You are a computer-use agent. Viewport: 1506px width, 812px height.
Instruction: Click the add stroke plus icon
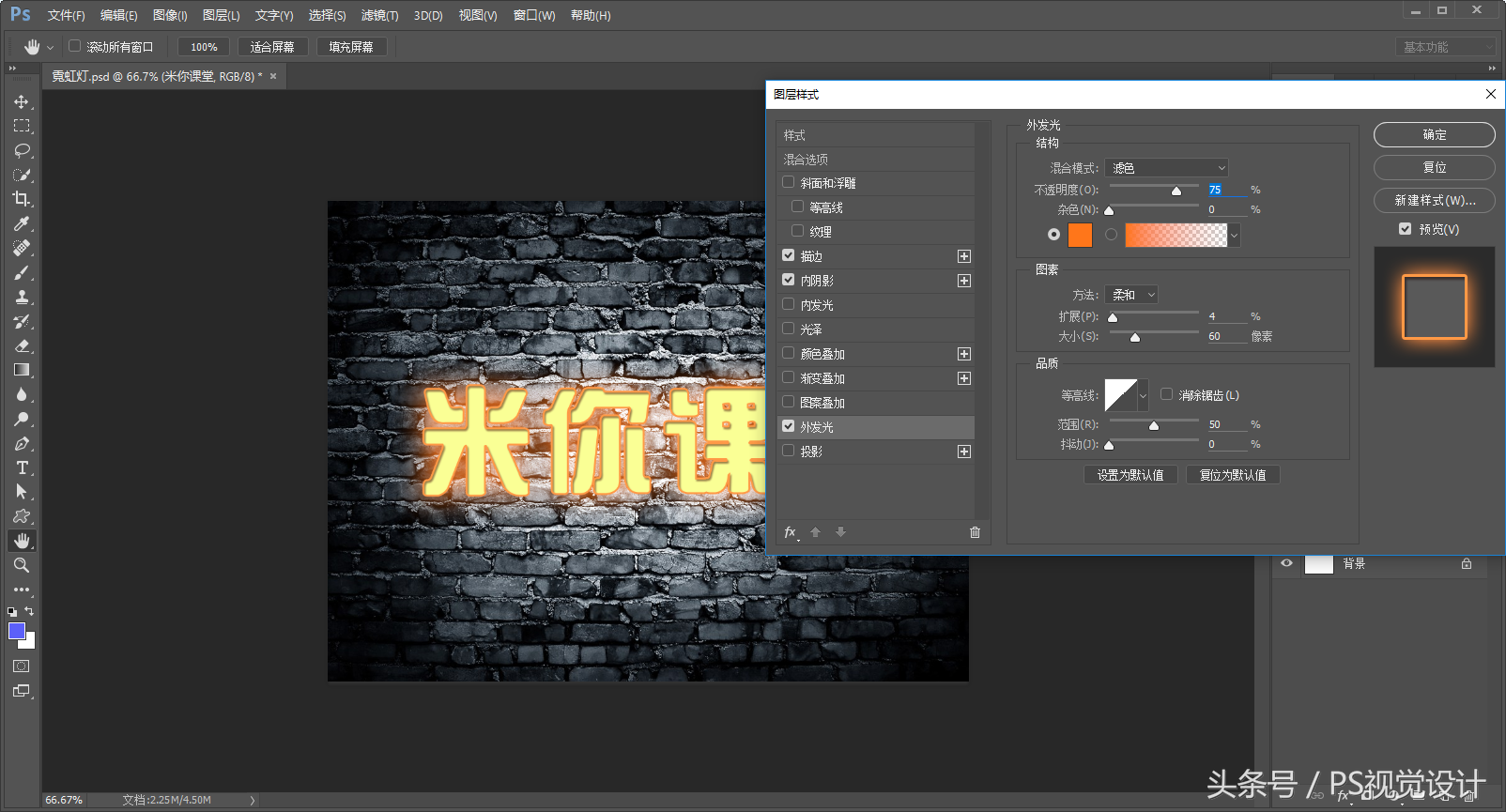(x=963, y=256)
